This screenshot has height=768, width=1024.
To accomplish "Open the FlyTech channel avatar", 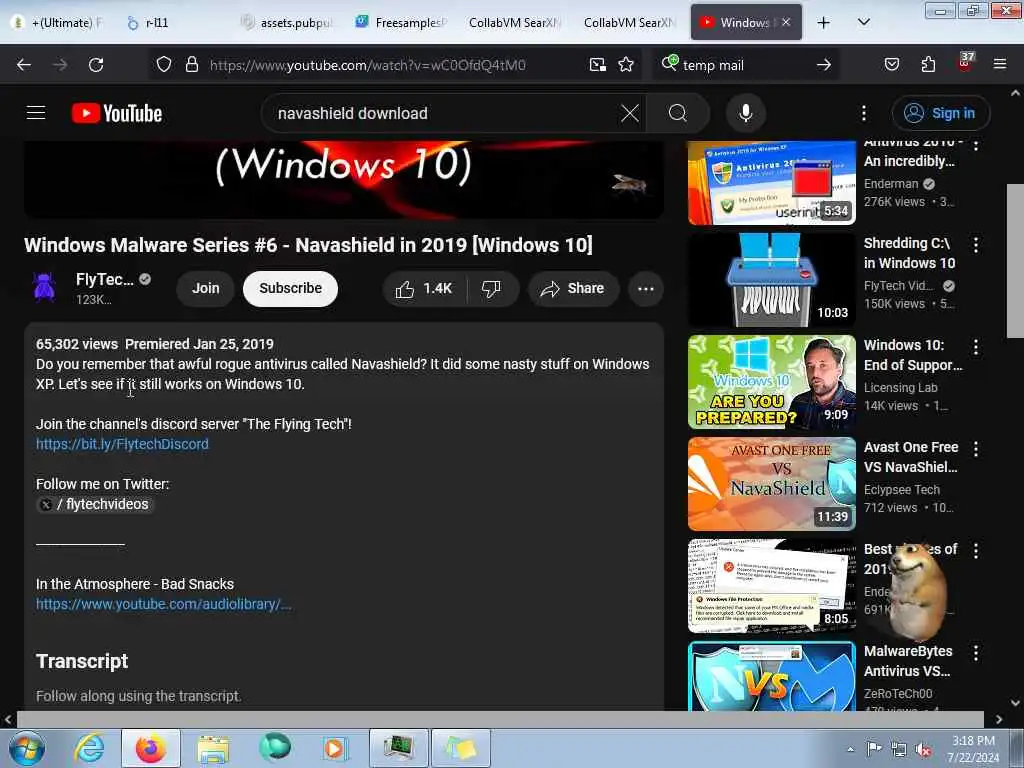I will coord(44,287).
